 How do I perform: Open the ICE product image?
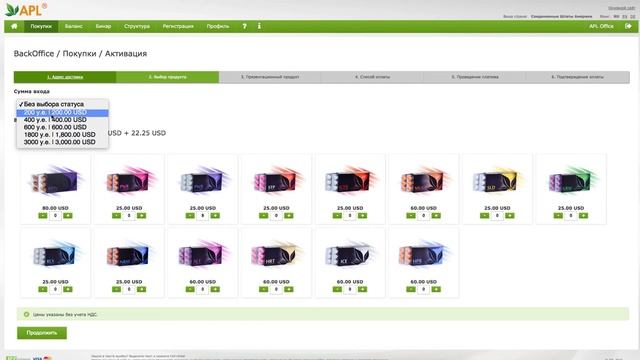click(350, 255)
